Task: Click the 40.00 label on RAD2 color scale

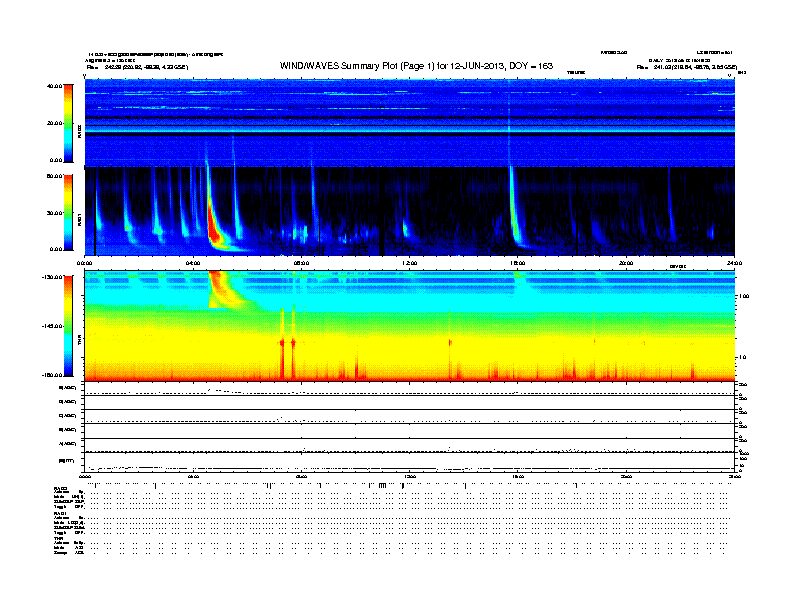Action: point(55,86)
